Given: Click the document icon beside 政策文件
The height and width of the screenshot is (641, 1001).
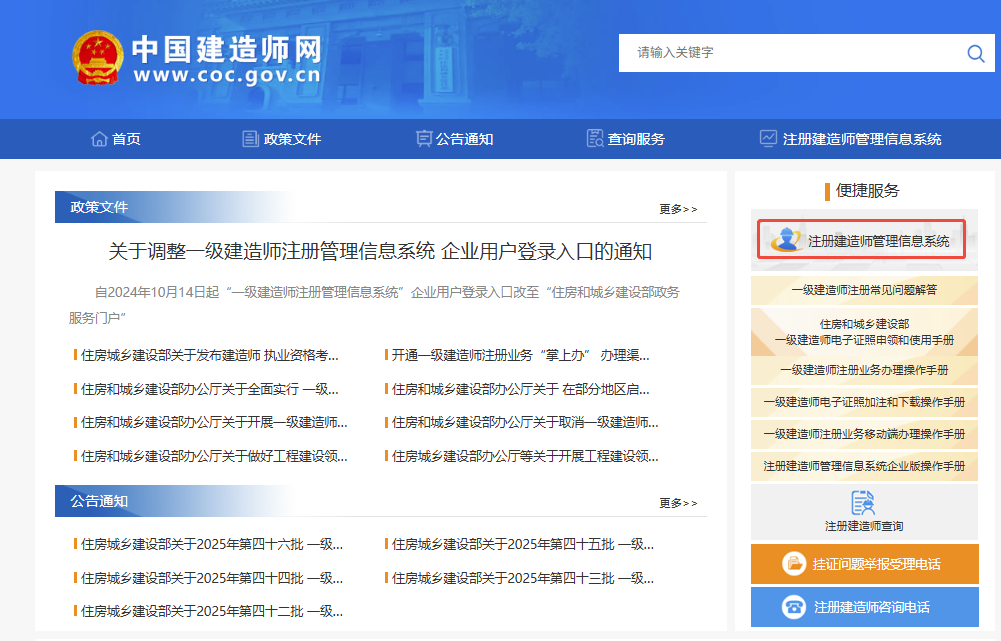Looking at the screenshot, I should tap(250, 139).
